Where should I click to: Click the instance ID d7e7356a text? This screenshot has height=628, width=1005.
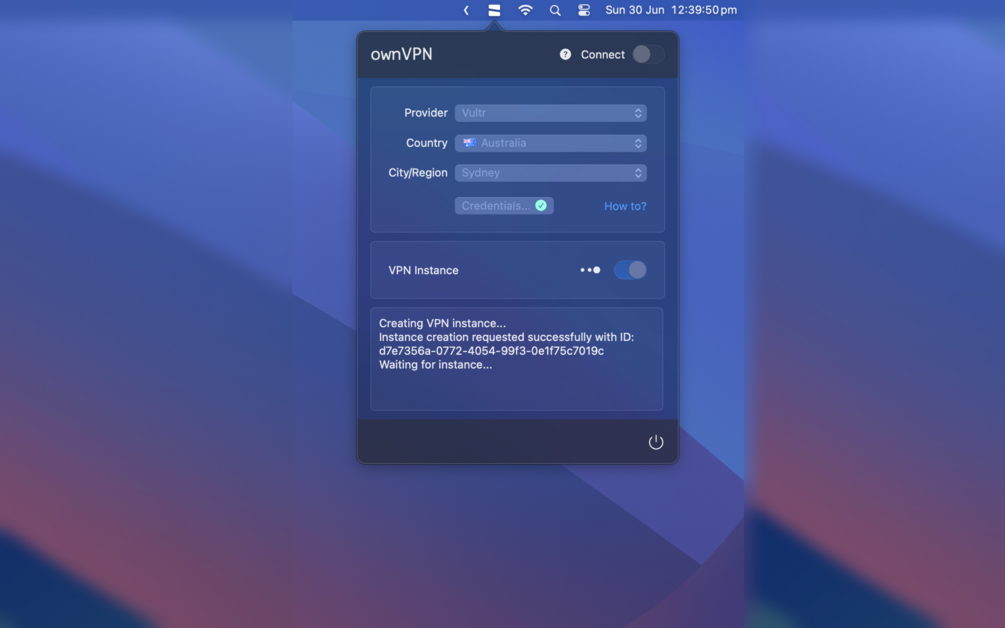click(491, 351)
